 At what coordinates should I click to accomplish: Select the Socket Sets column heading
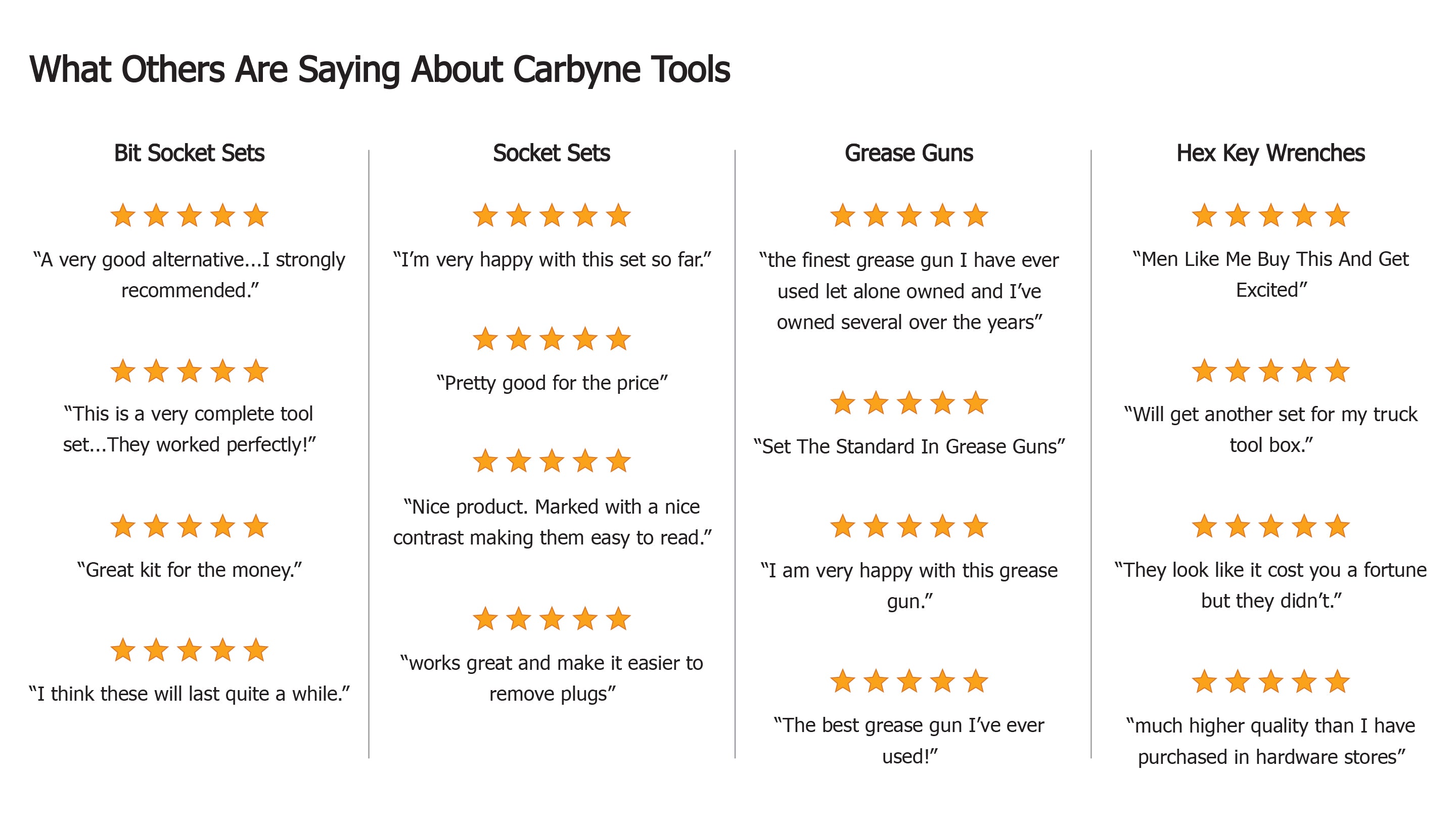tap(552, 153)
